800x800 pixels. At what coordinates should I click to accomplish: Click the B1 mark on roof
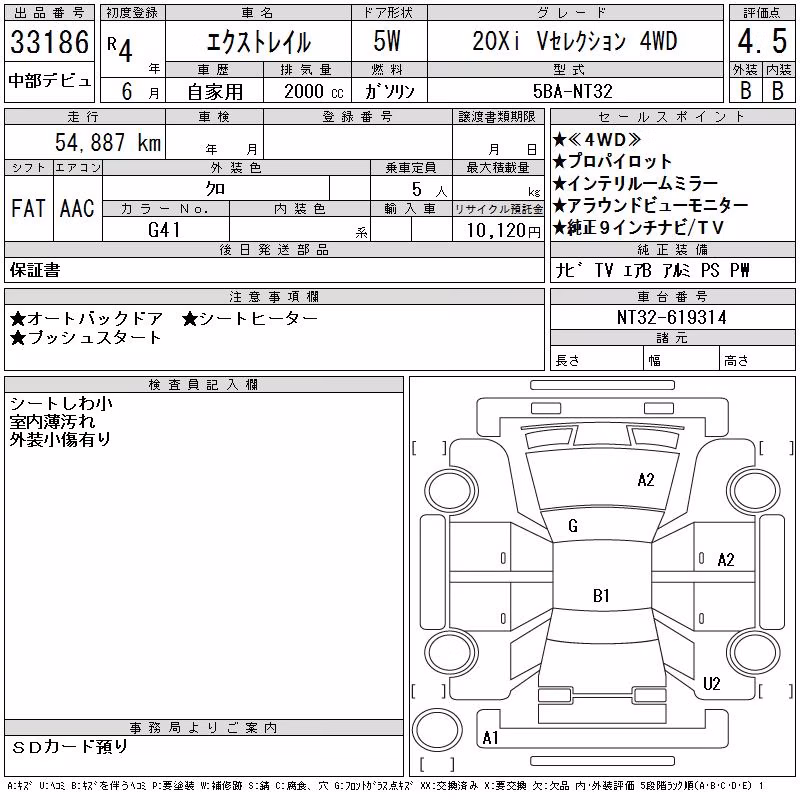pos(602,595)
